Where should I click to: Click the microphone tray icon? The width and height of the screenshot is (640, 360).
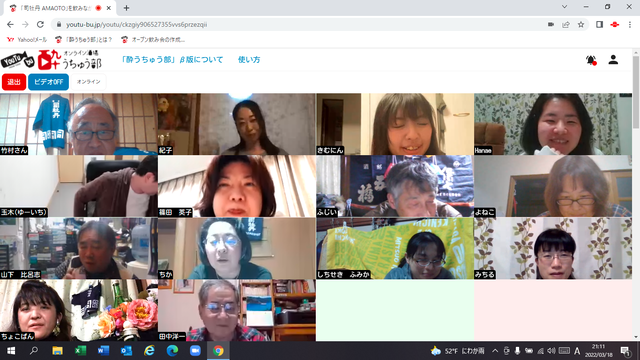(518, 351)
